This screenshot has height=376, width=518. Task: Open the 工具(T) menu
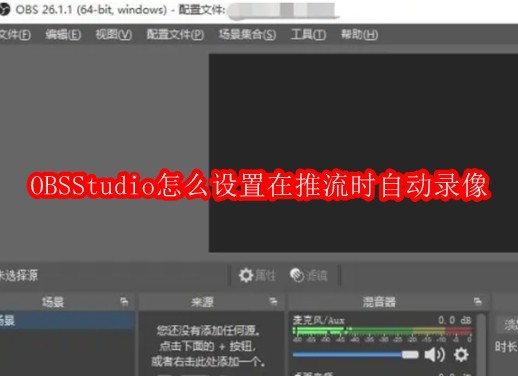pos(308,34)
